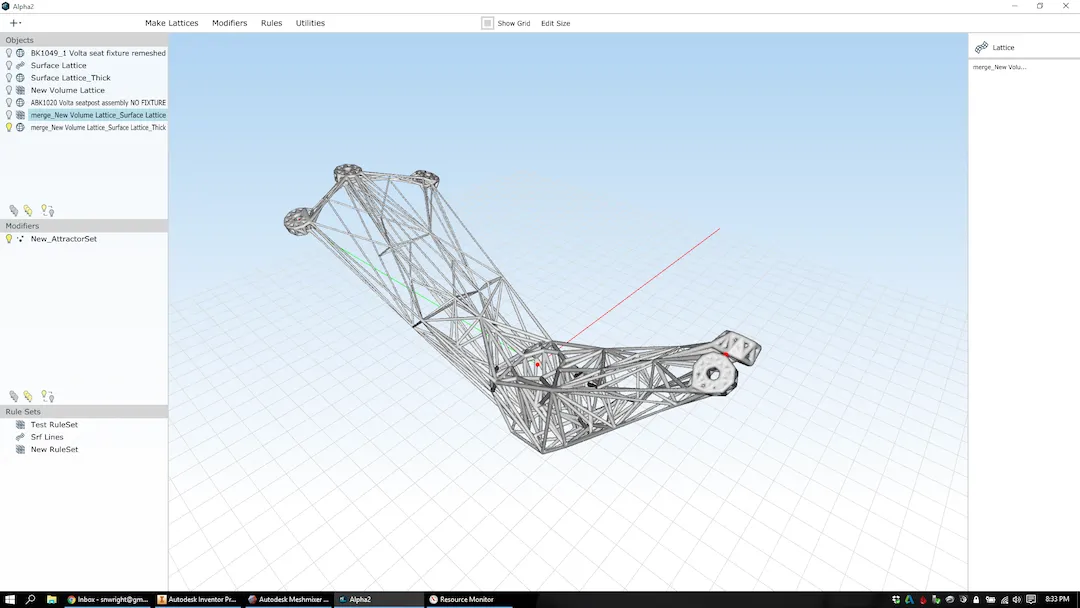The width and height of the screenshot is (1080, 608).
Task: Hide merge_New Volume Lattice_Surface Lattice_Thick via lit bulb
Action: pyautogui.click(x=9, y=127)
